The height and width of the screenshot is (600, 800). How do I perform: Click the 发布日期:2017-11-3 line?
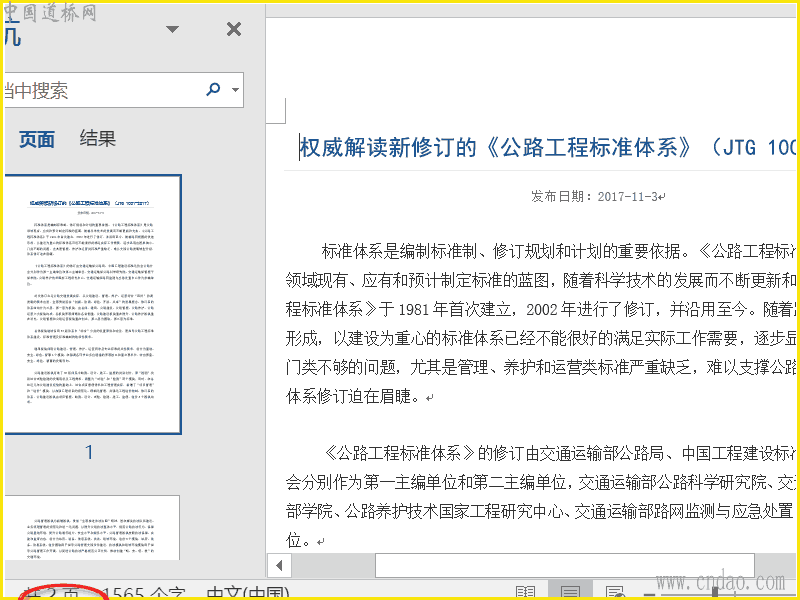[598, 196]
